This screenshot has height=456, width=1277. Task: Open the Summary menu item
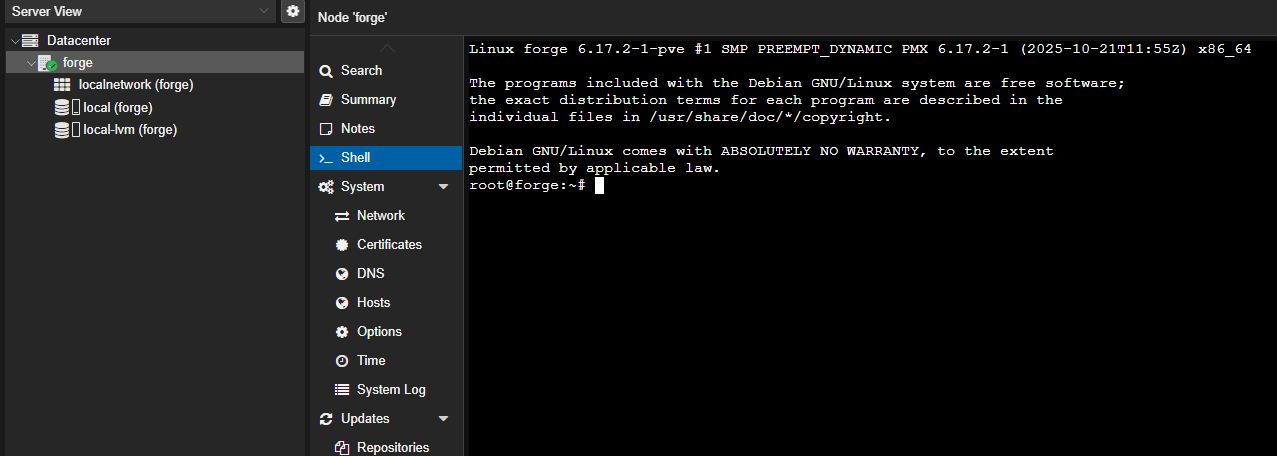(x=368, y=100)
